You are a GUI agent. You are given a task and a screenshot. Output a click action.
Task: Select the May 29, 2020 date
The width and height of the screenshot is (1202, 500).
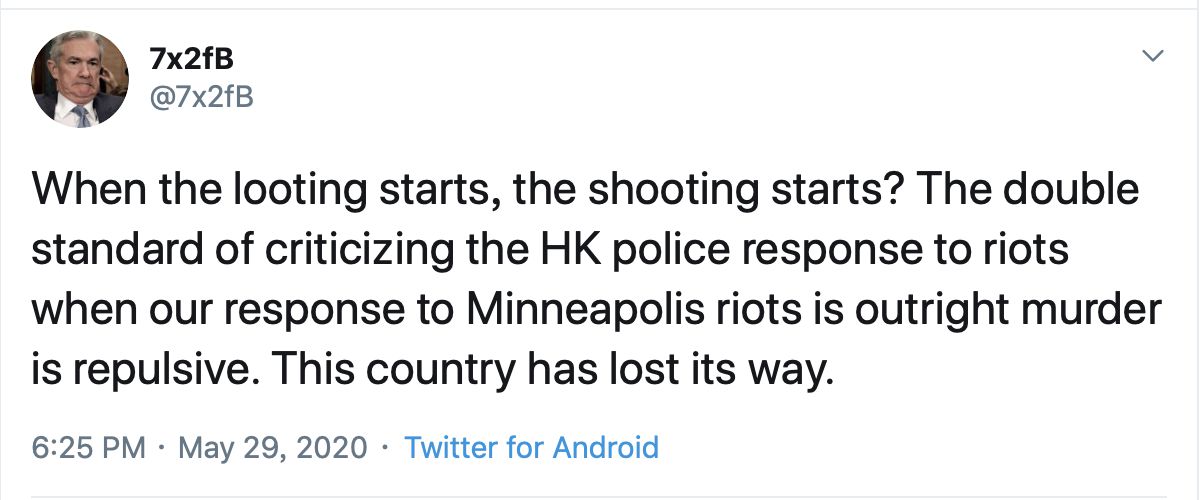273,446
